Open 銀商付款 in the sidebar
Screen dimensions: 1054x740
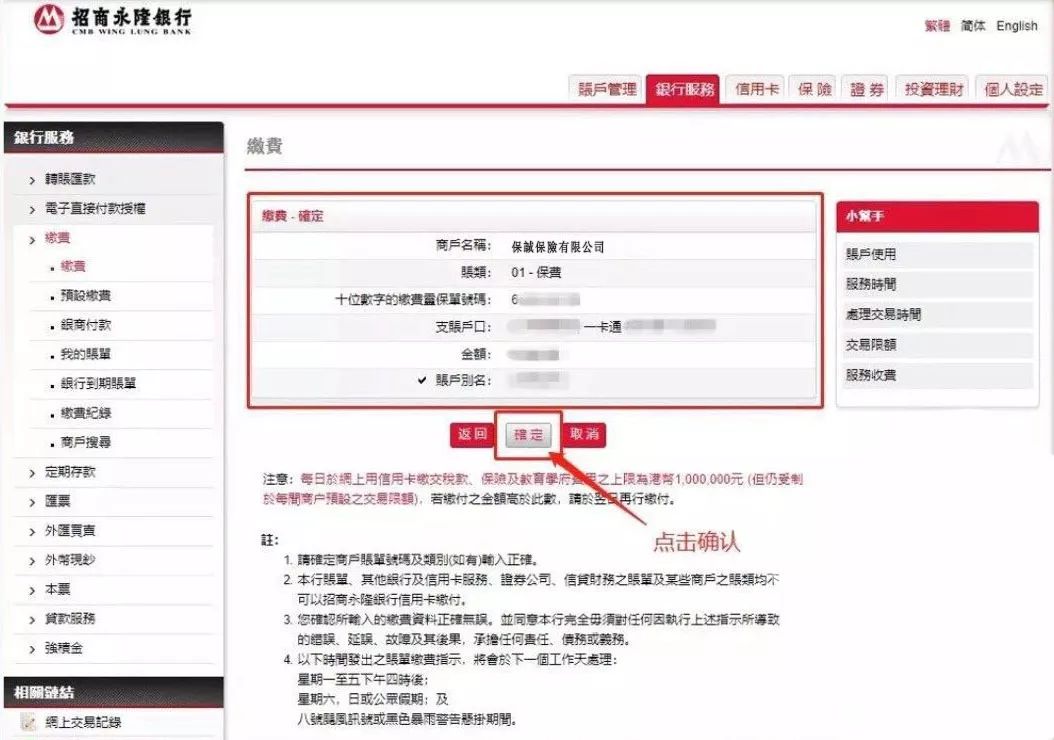85,325
